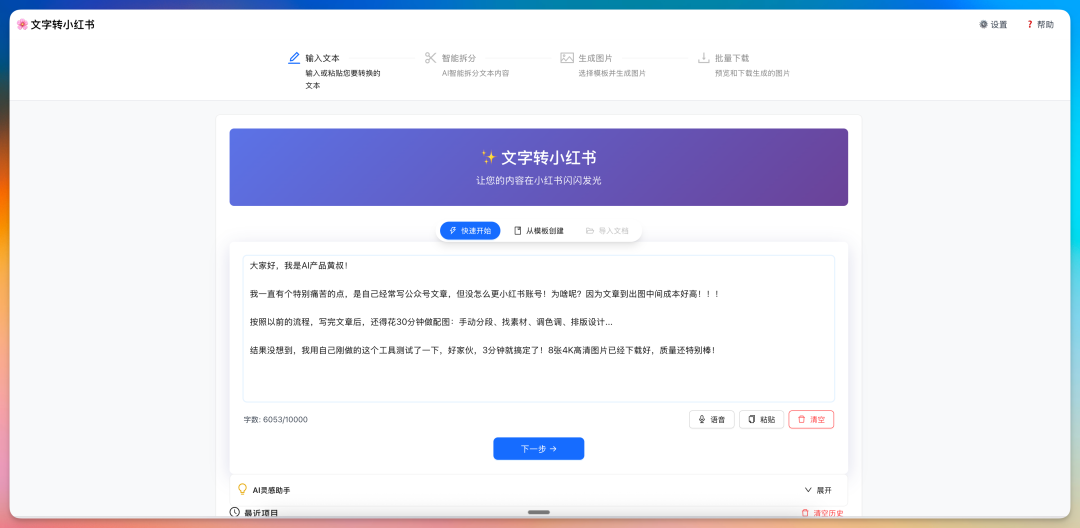Click the 预览和下载生成的图片 description
The height and width of the screenshot is (528, 1080).
pos(753,73)
